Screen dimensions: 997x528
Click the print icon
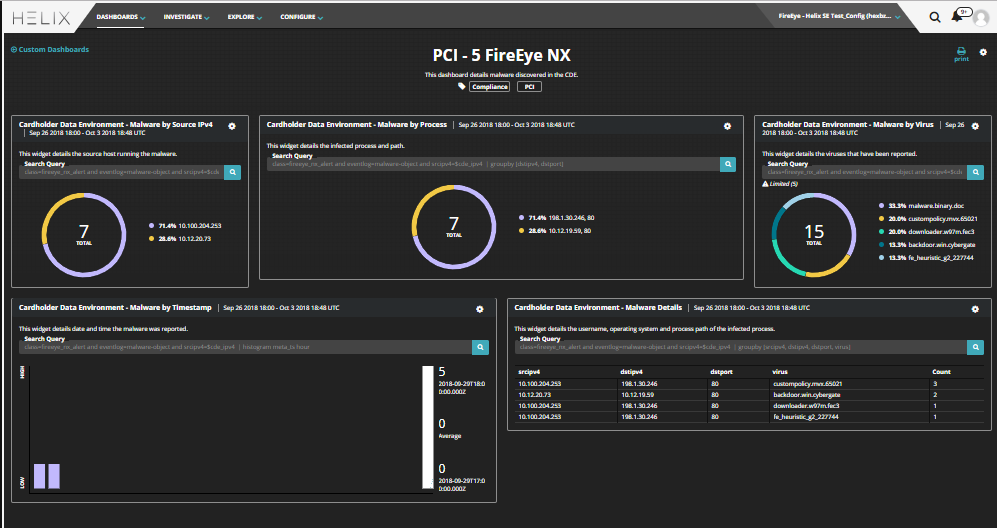pyautogui.click(x=961, y=54)
